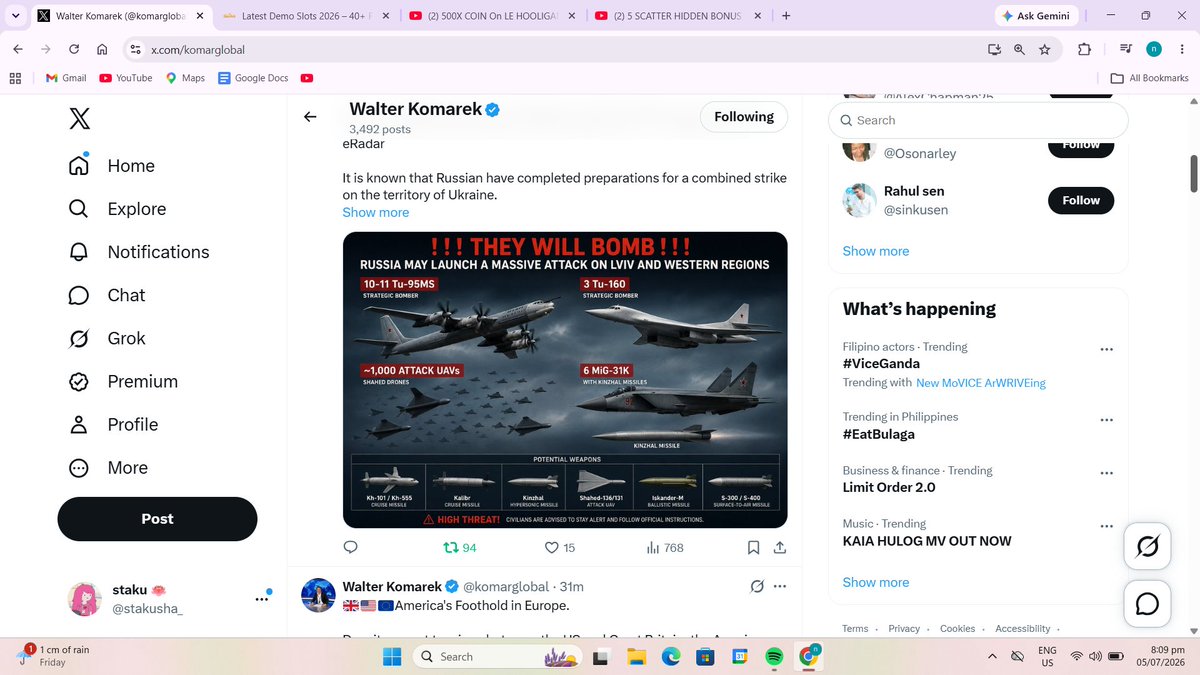Open Grok in the sidebar

coord(106,338)
